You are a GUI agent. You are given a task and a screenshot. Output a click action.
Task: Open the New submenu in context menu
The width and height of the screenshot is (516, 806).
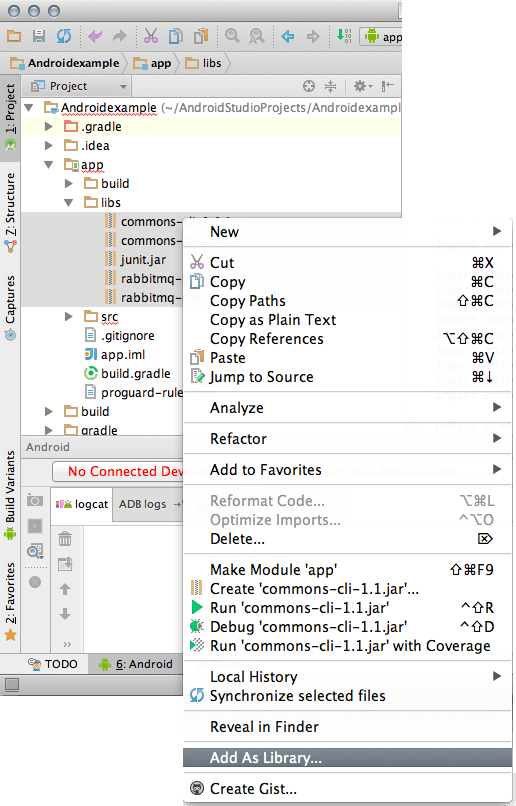click(347, 232)
